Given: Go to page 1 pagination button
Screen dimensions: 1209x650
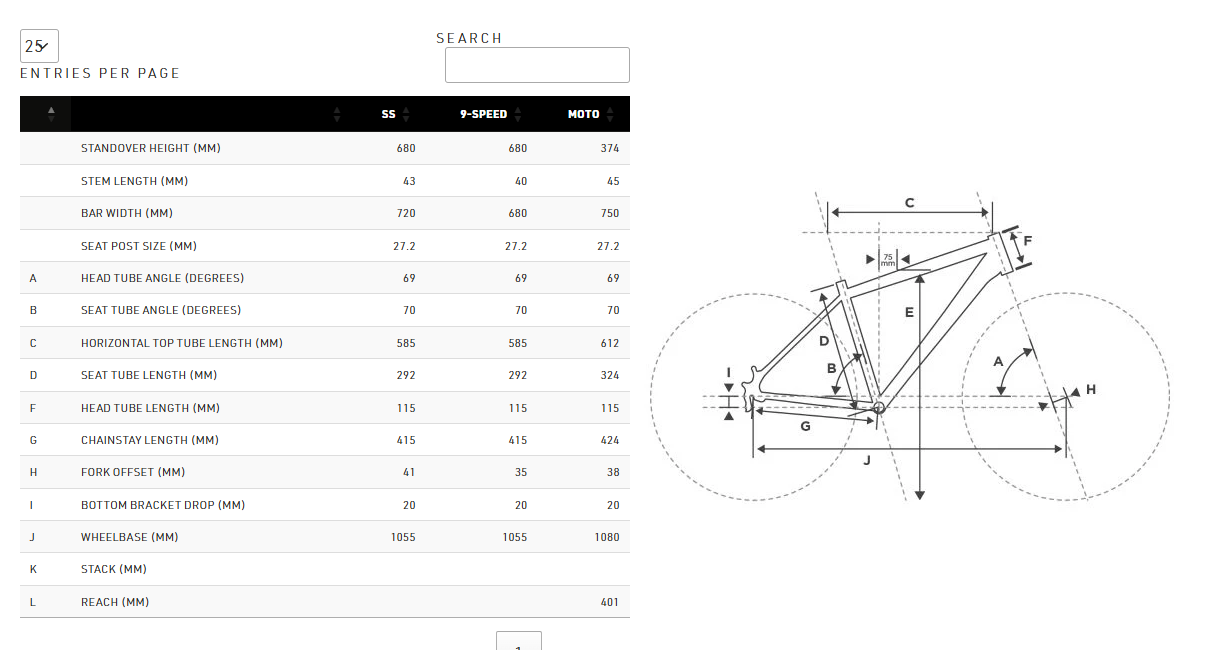Looking at the screenshot, I should (518, 641).
